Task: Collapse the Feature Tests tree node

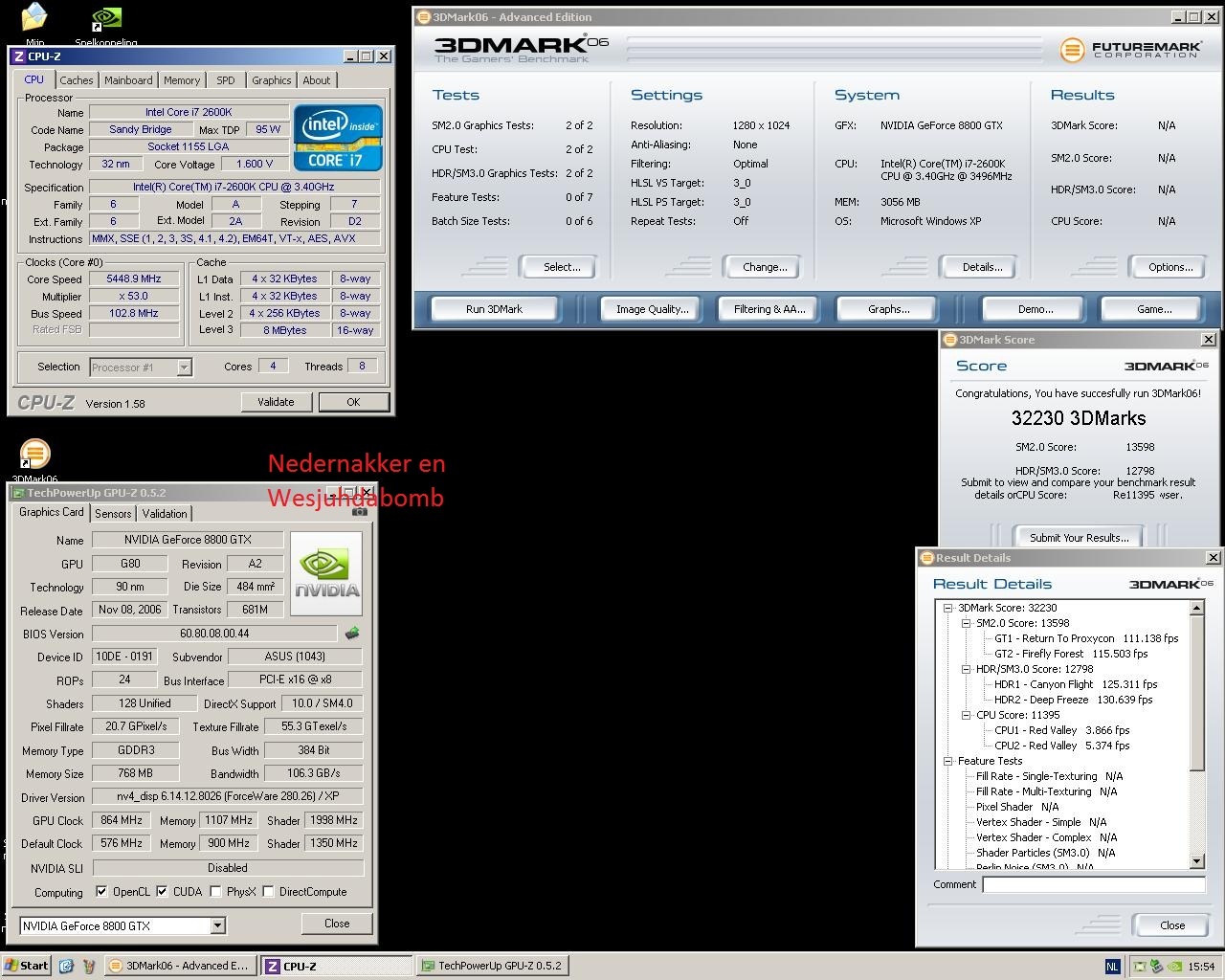Action: point(947,761)
